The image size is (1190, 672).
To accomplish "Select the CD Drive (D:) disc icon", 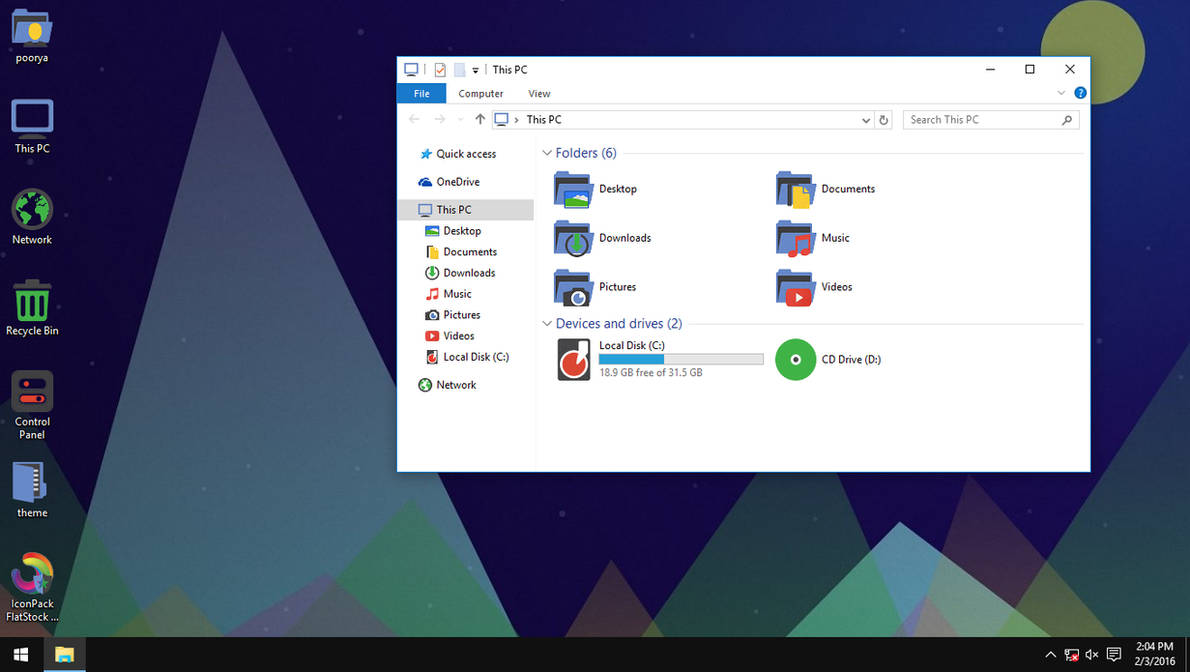I will [x=795, y=360].
